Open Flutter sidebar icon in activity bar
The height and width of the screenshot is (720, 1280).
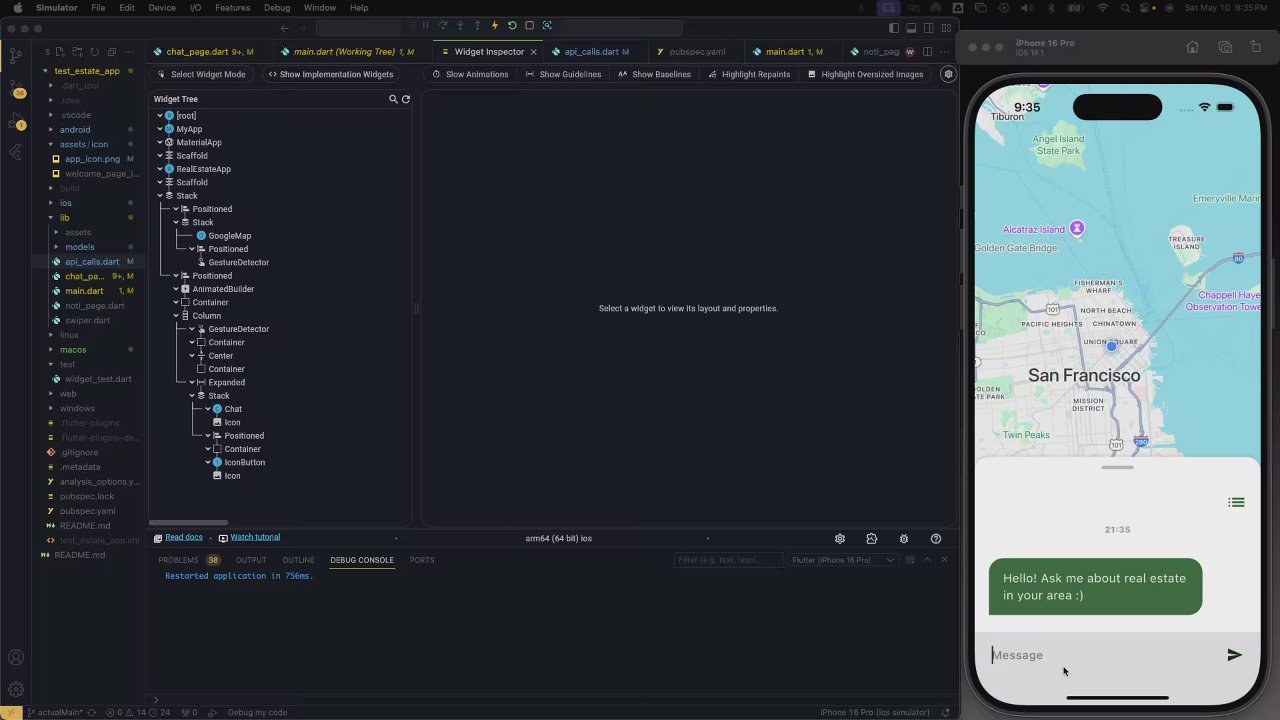coord(16,152)
